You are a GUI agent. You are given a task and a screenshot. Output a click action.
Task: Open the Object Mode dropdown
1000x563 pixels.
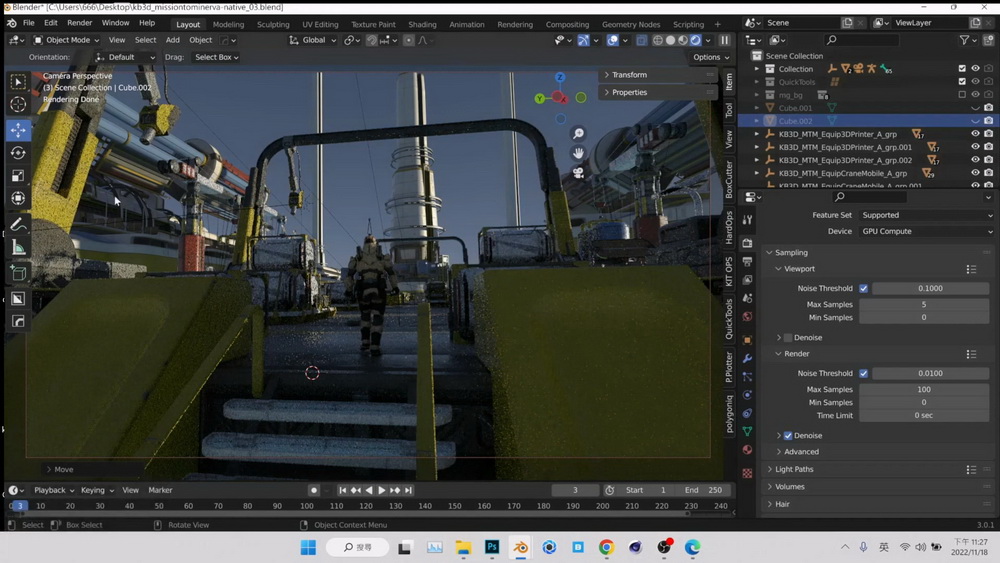pos(66,40)
